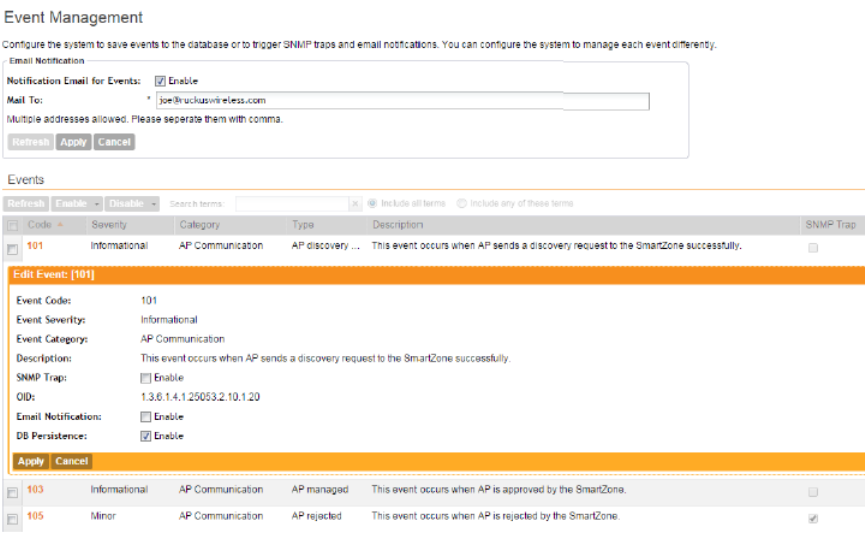Toggle Email Notification Enable checkbox

click(146, 416)
